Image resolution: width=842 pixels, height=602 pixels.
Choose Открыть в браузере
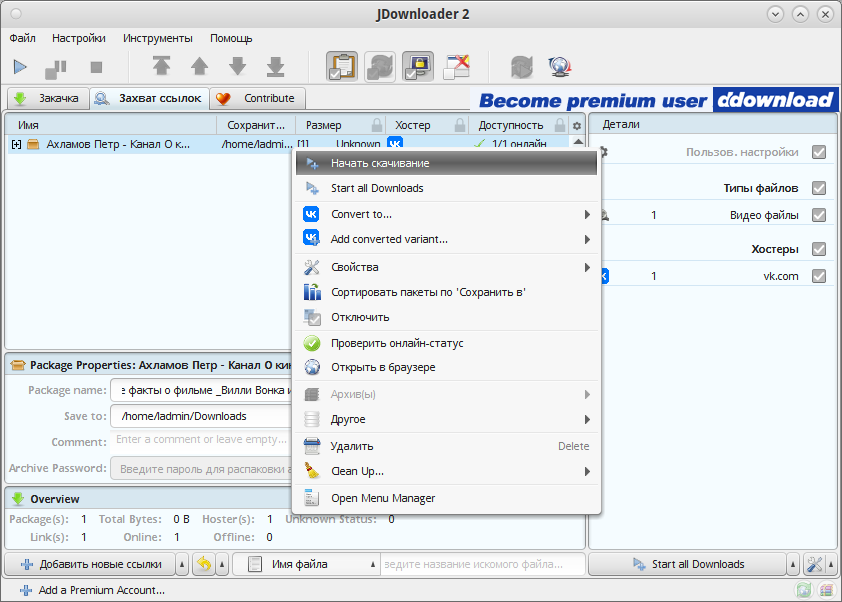click(x=446, y=367)
